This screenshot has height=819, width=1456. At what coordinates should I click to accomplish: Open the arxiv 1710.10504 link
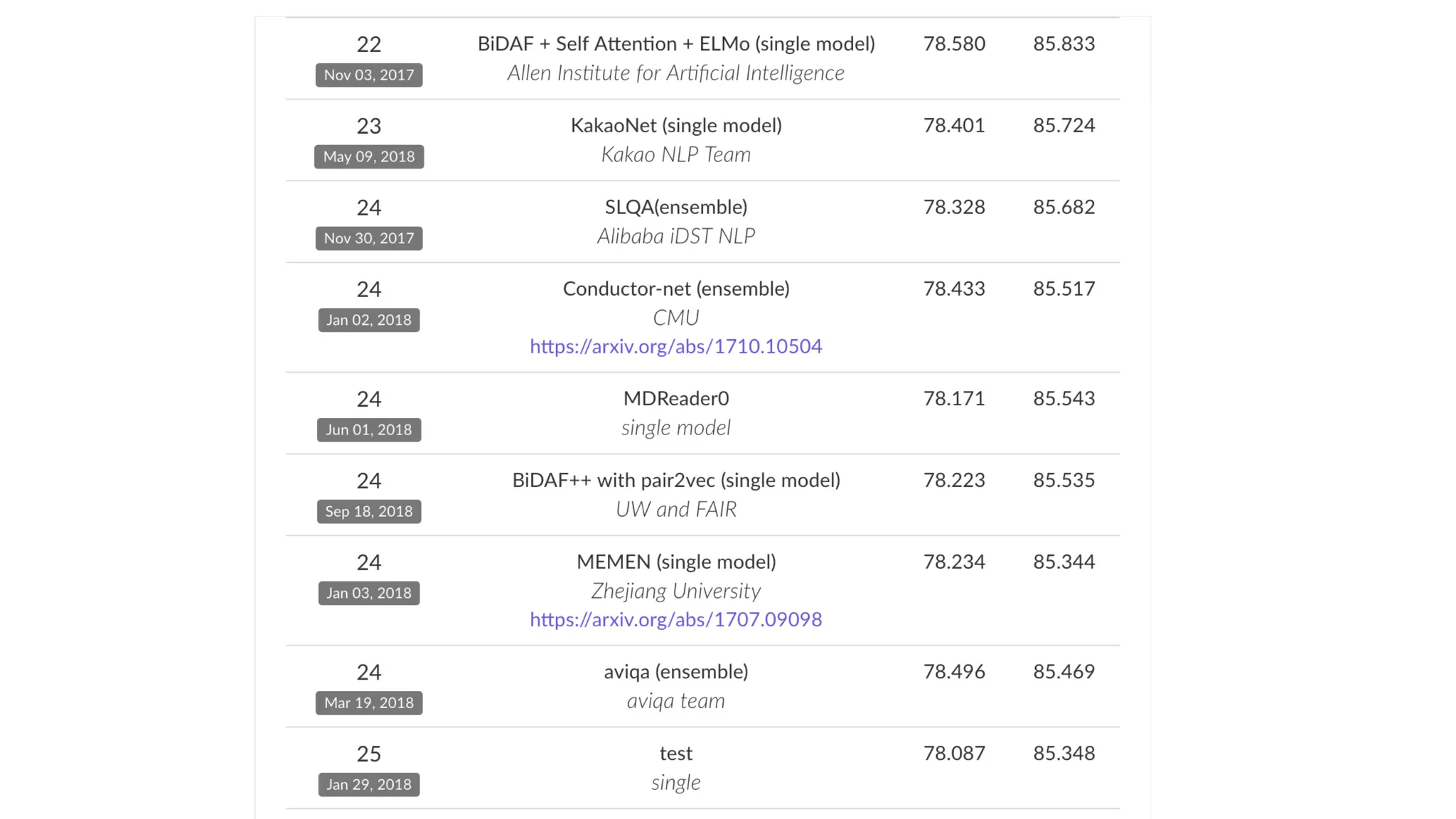point(675,346)
